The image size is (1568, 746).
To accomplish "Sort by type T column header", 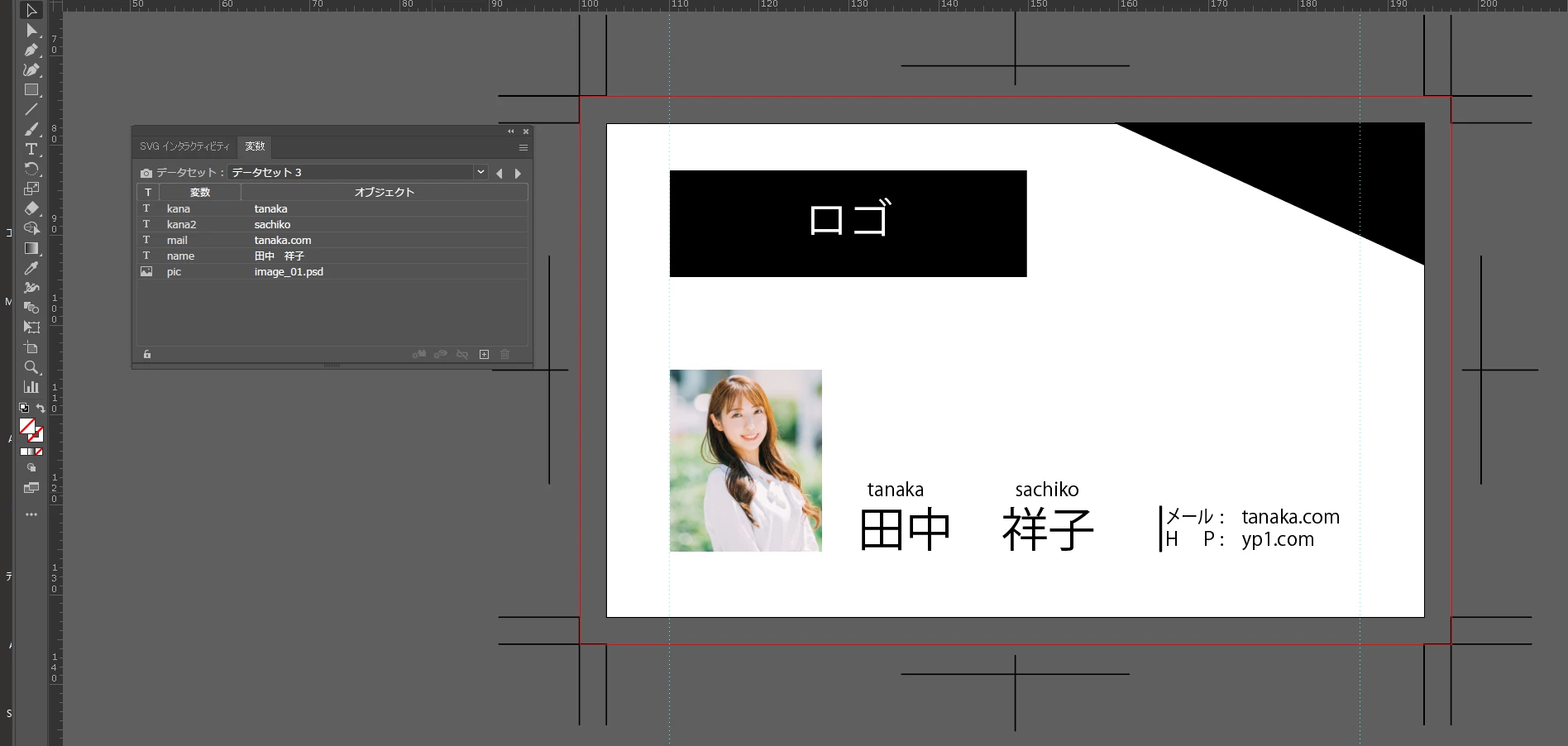I will [x=148, y=192].
